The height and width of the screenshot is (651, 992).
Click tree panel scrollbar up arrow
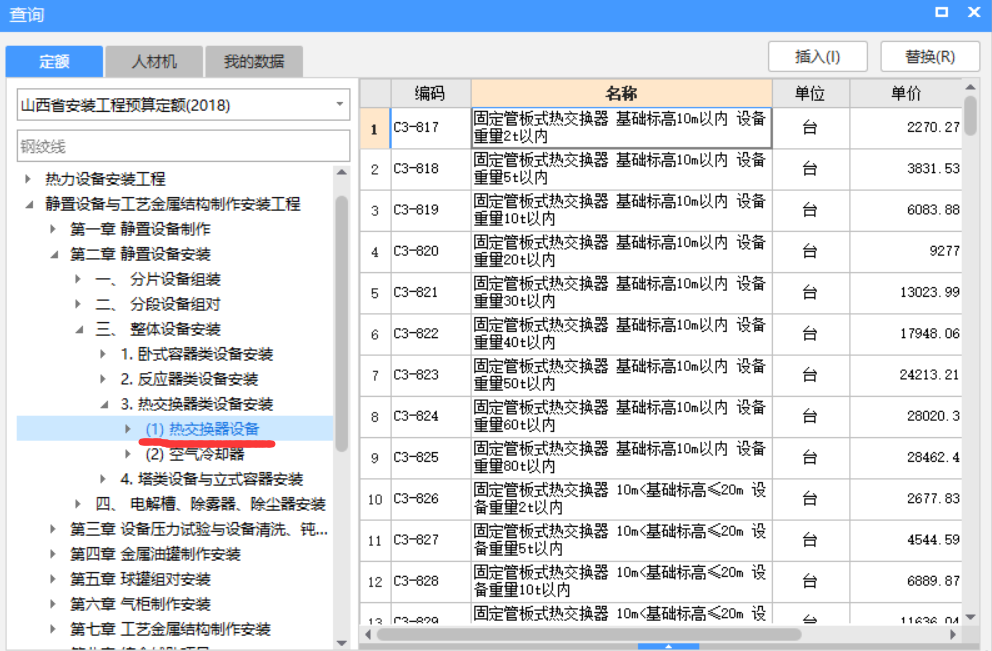pyautogui.click(x=342, y=172)
